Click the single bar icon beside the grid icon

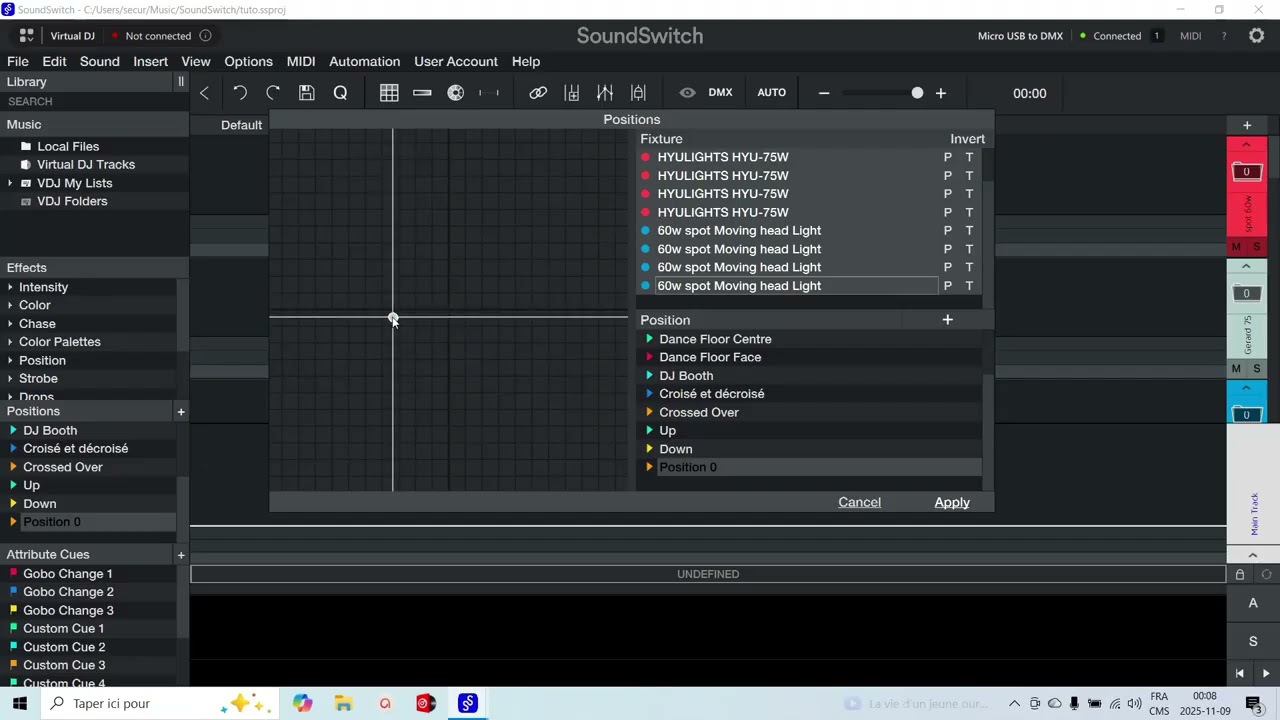[x=422, y=93]
